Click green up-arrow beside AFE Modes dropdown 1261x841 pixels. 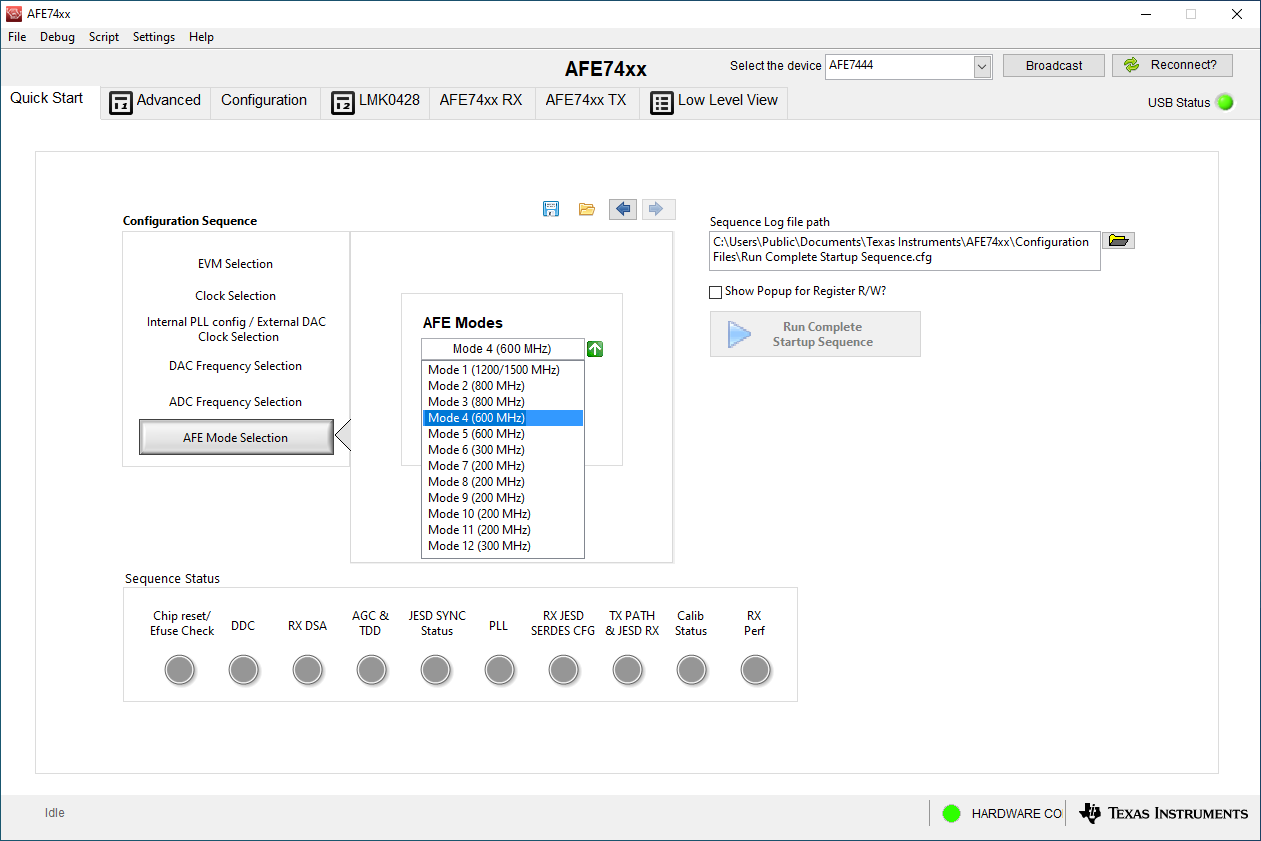point(595,349)
